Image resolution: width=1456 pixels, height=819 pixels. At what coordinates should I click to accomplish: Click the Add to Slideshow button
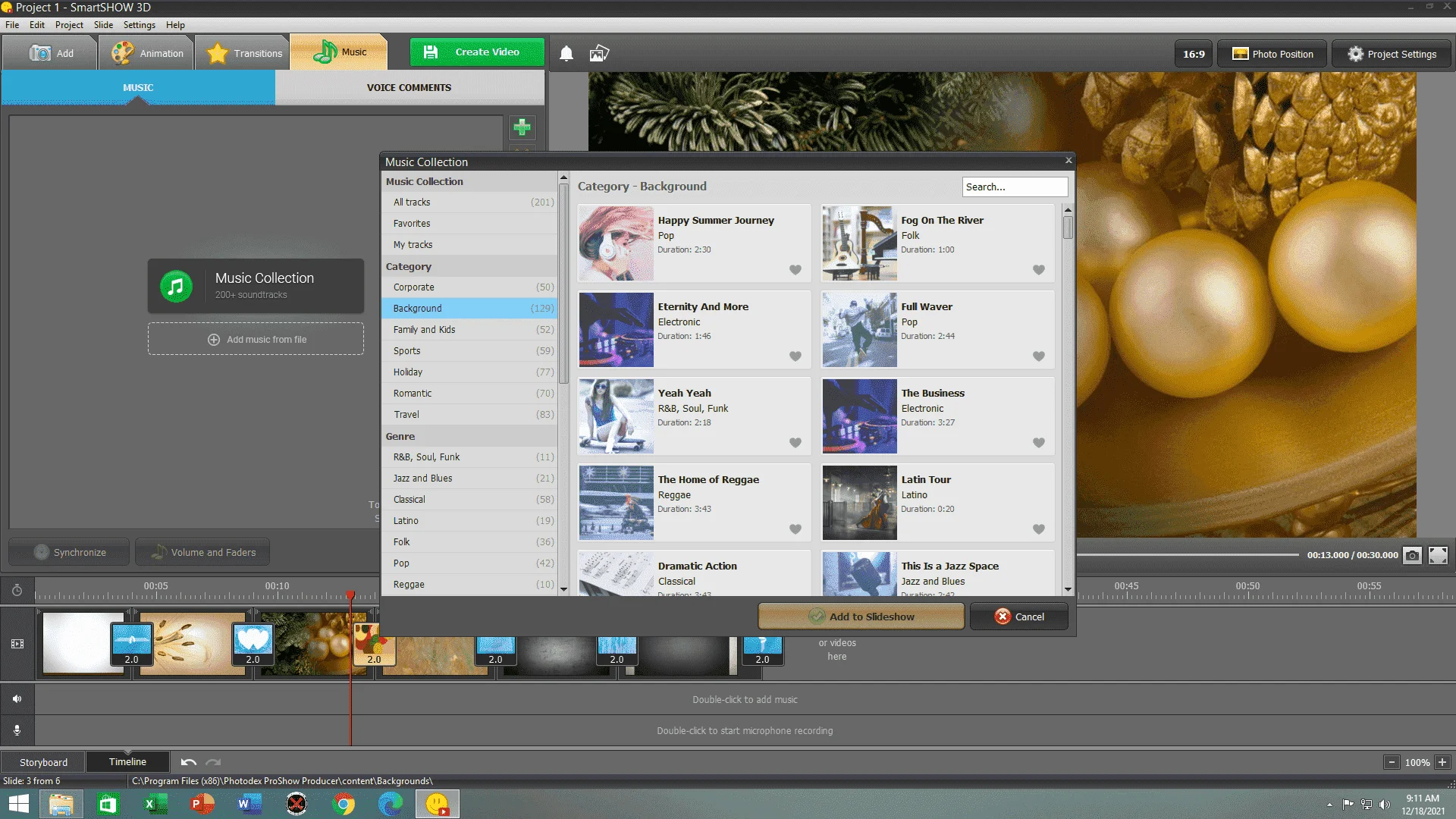861,617
